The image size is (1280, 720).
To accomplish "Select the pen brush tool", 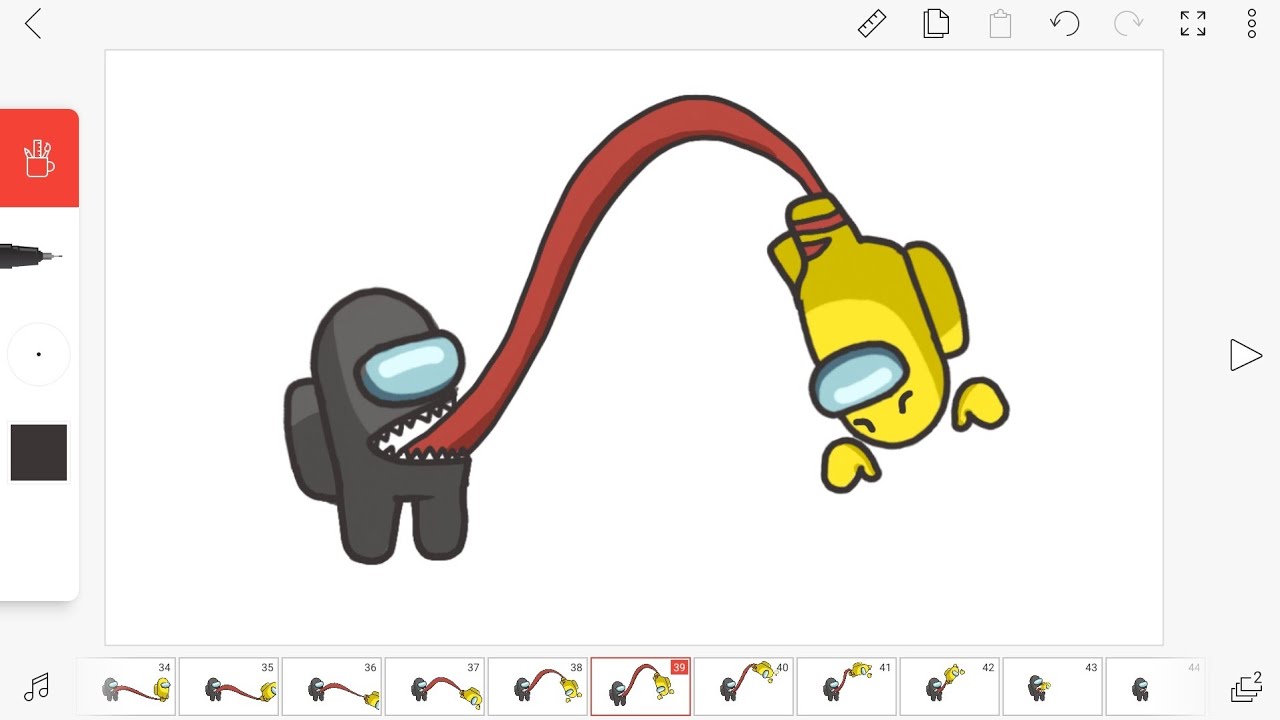I will click(x=31, y=256).
